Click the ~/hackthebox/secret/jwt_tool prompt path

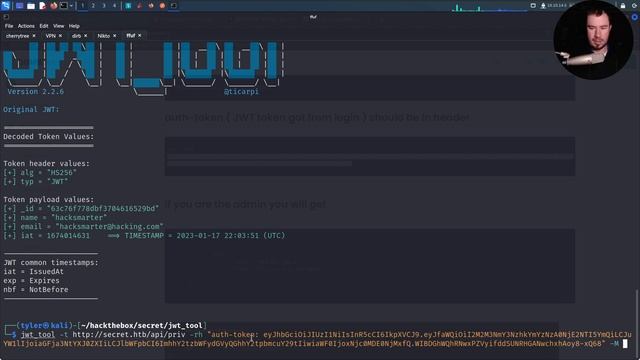[142, 325]
